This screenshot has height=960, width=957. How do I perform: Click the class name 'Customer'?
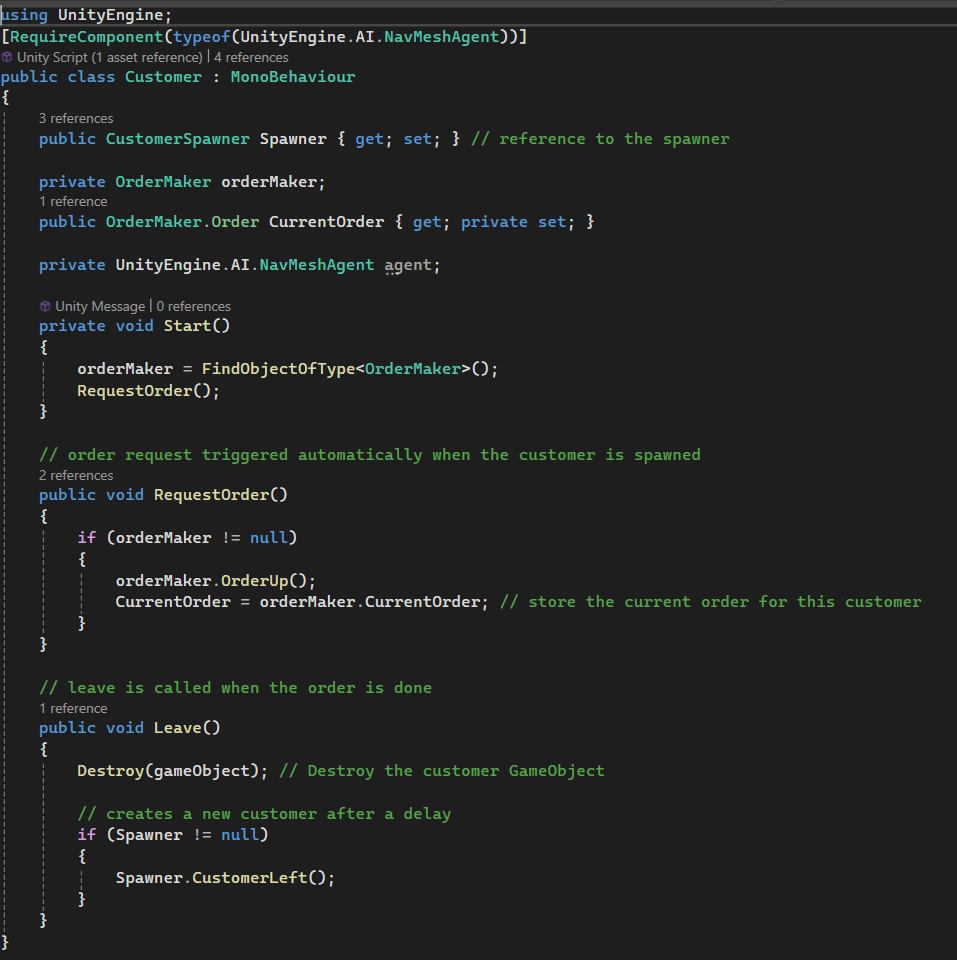pos(163,77)
